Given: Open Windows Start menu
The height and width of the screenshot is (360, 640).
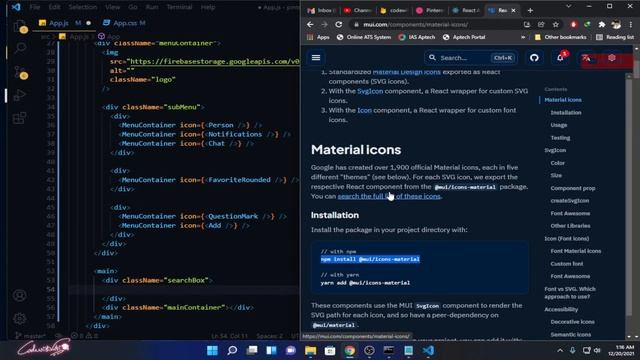Looking at the screenshot, I should coord(212,351).
